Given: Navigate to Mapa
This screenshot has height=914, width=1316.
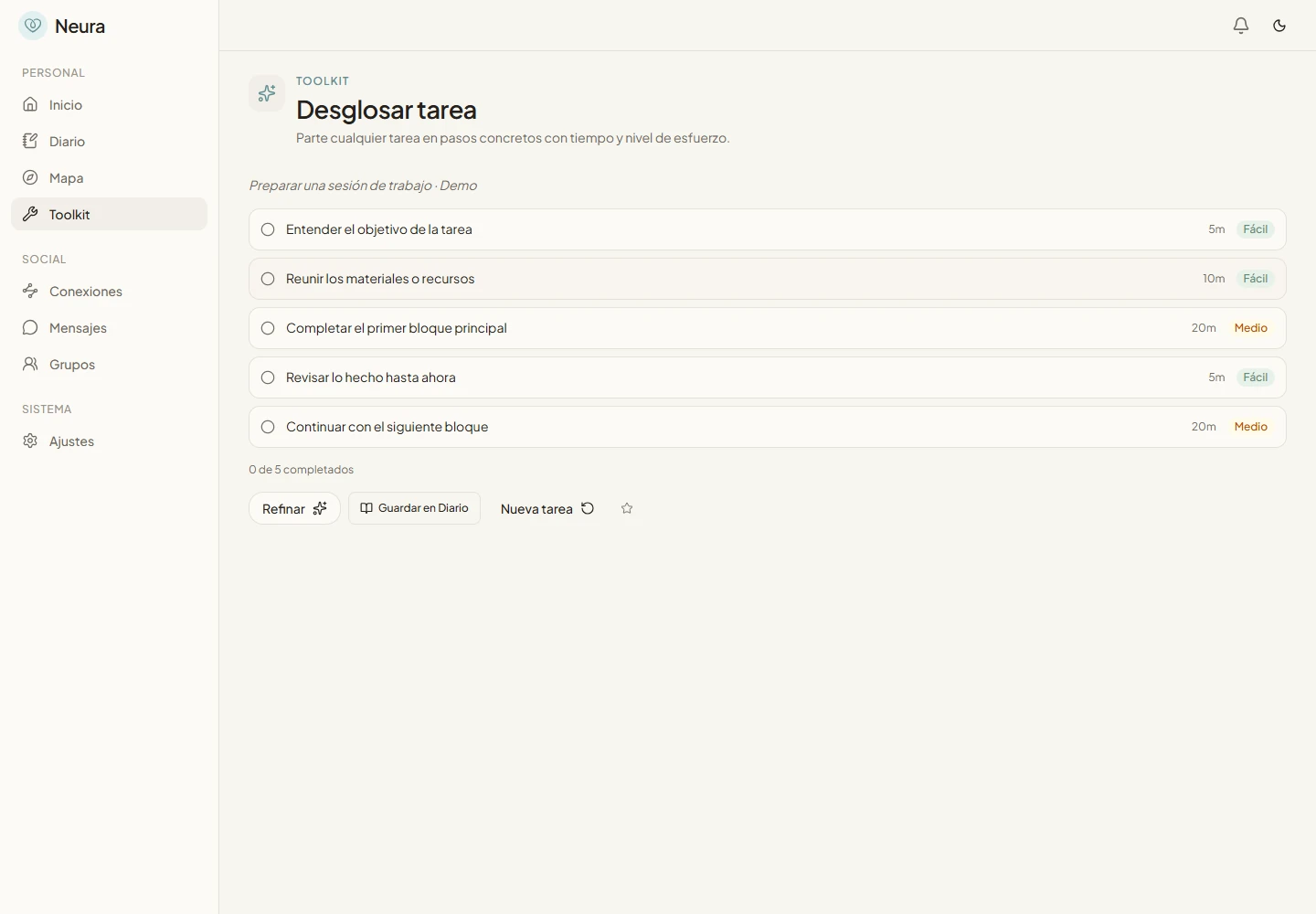Looking at the screenshot, I should (x=110, y=177).
